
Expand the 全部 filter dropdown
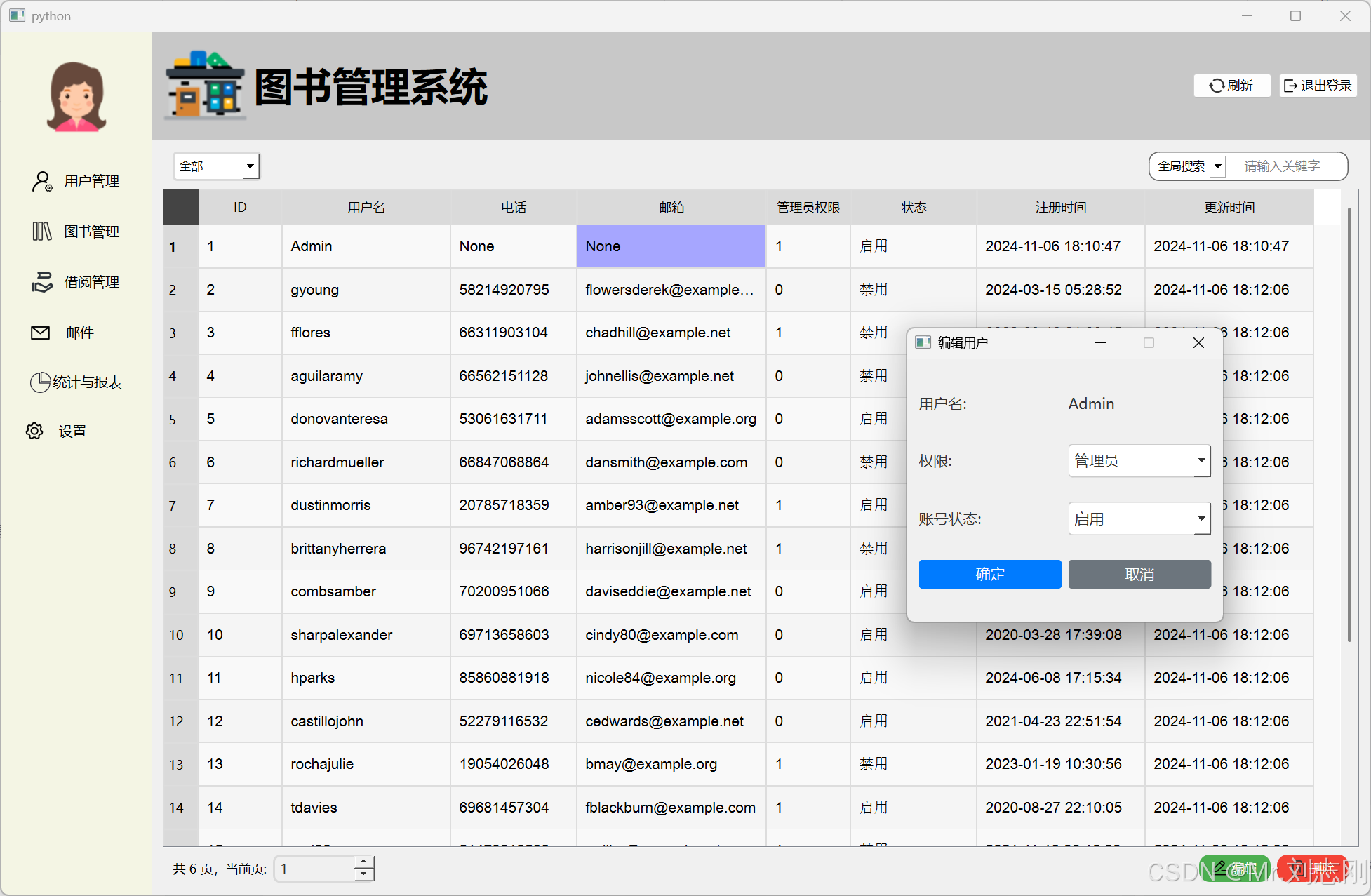pyautogui.click(x=216, y=166)
